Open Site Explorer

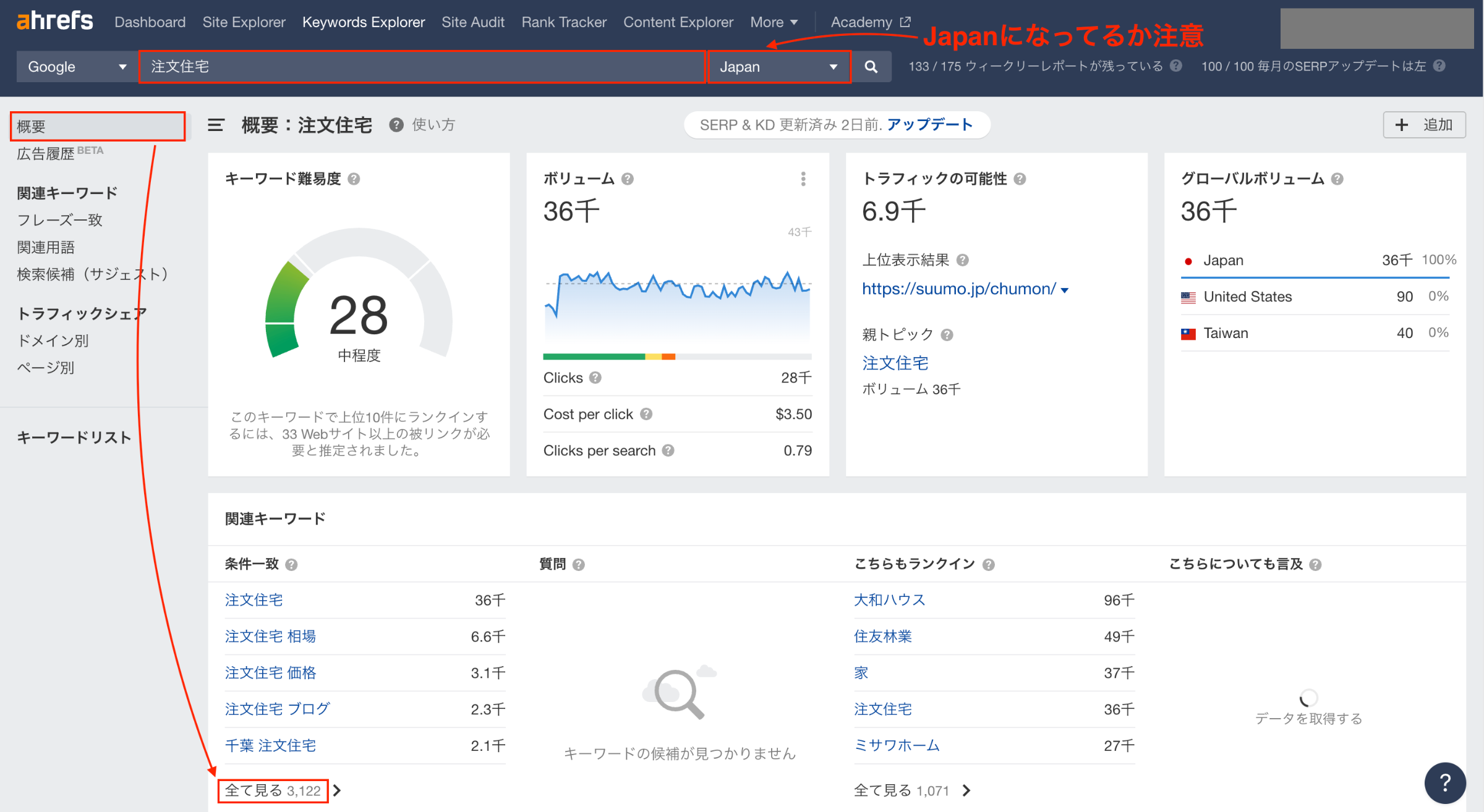coord(244,22)
